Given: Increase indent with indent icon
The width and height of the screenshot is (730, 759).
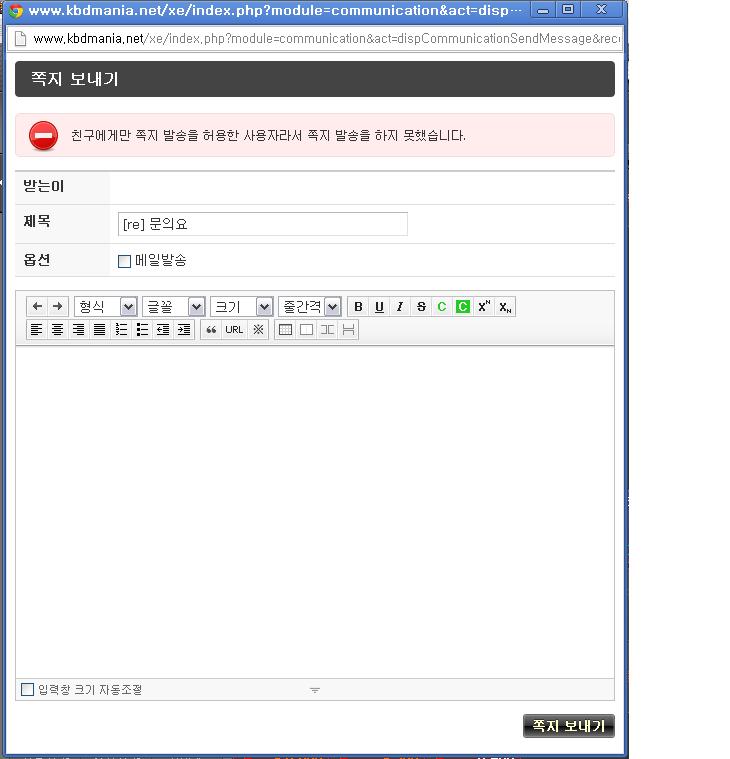Looking at the screenshot, I should point(184,330).
